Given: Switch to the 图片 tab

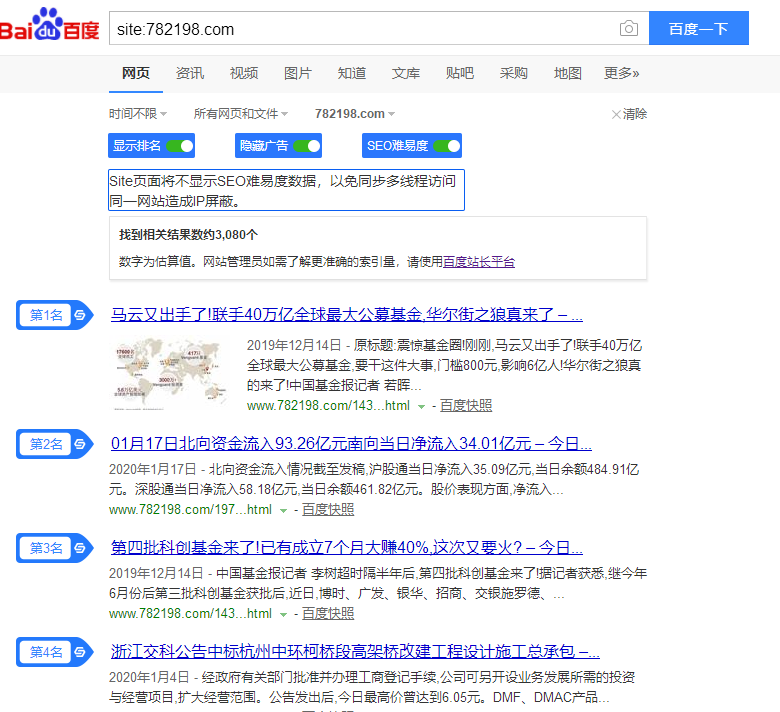Looking at the screenshot, I should click(x=297, y=73).
